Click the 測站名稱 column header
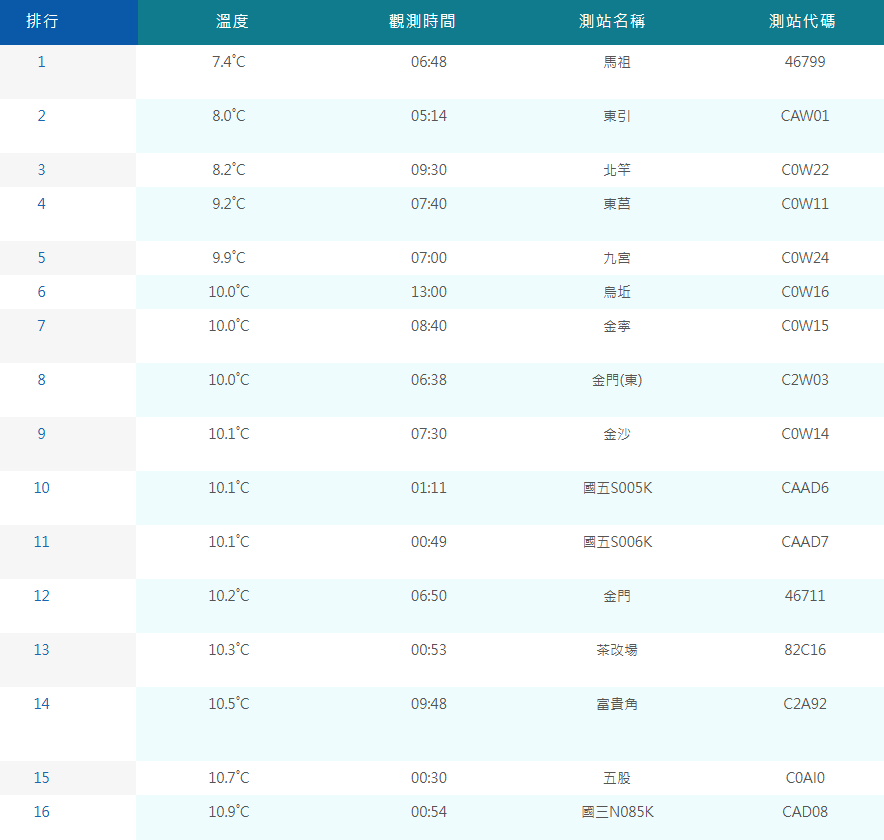Screen dimensions: 884x840 pos(612,21)
